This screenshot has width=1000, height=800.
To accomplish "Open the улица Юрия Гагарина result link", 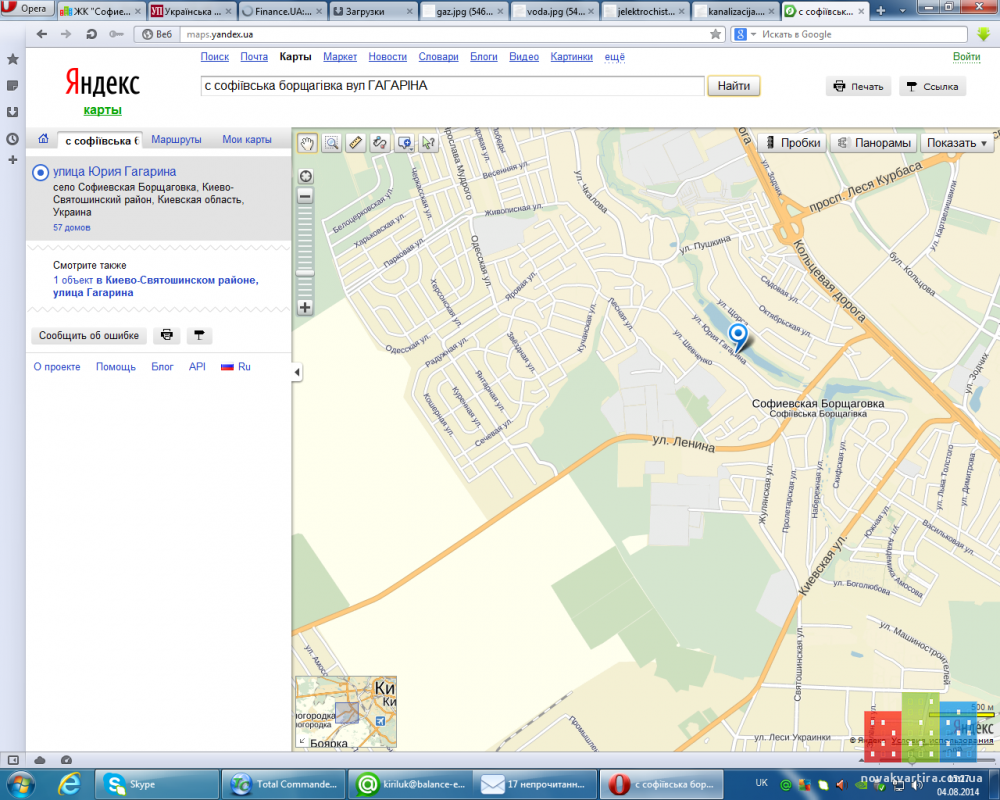I will point(115,172).
